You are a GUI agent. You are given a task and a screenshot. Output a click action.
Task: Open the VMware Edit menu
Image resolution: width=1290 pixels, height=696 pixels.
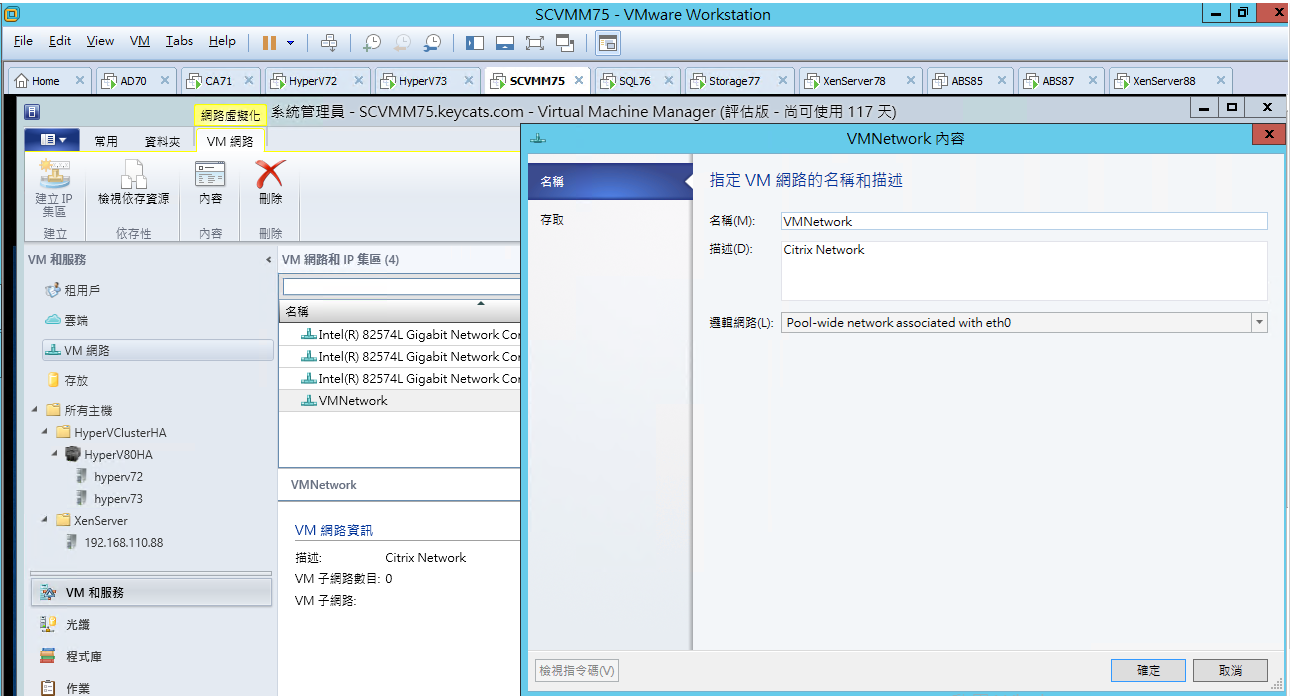(60, 41)
